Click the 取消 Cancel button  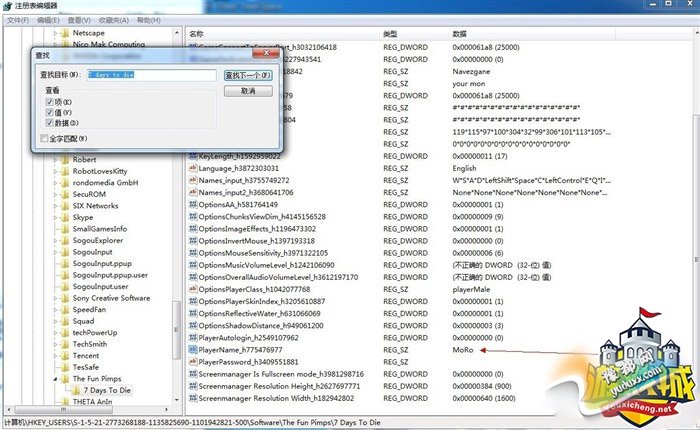248,91
